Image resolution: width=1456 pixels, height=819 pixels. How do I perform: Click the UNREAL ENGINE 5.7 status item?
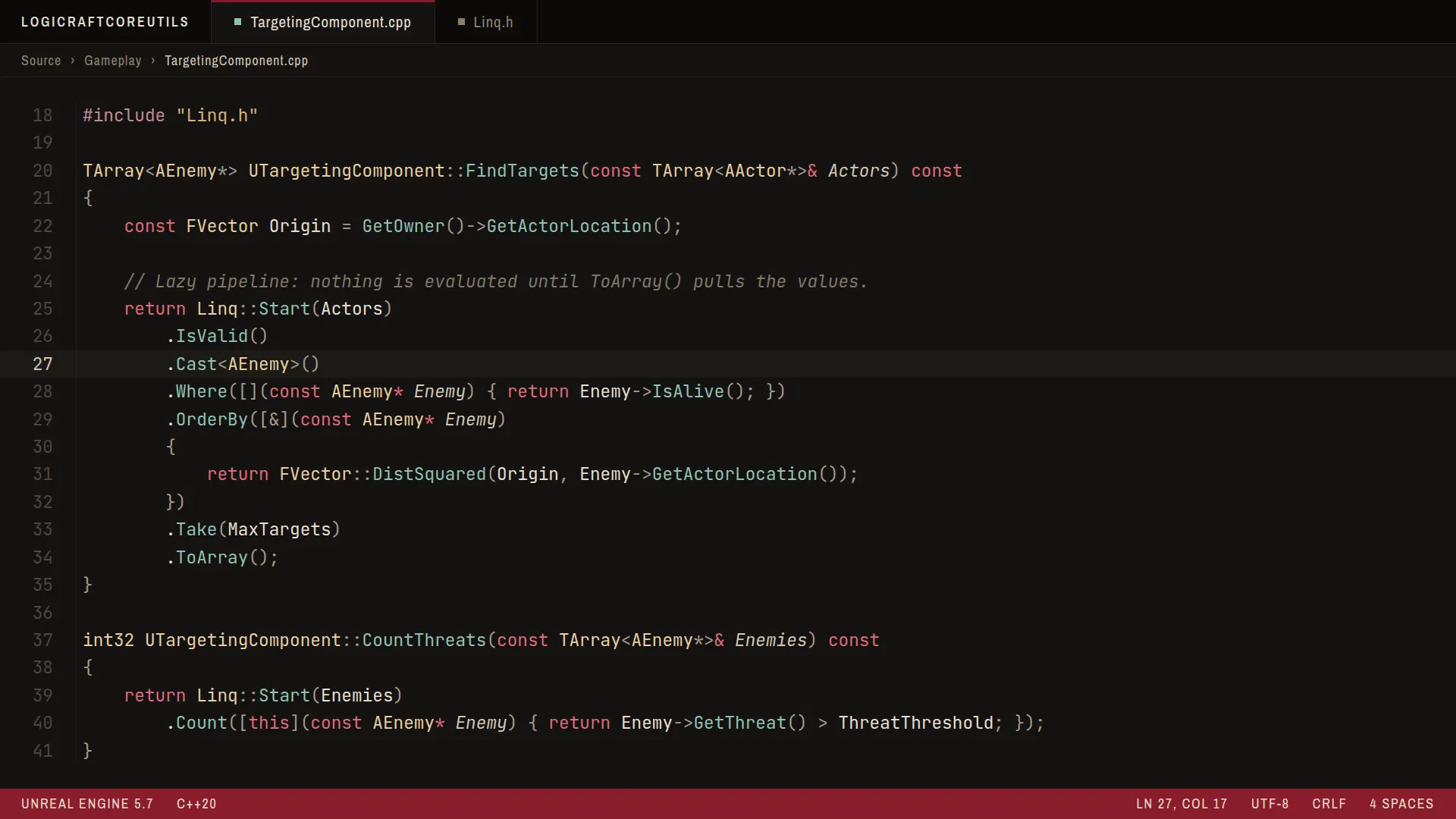point(87,804)
